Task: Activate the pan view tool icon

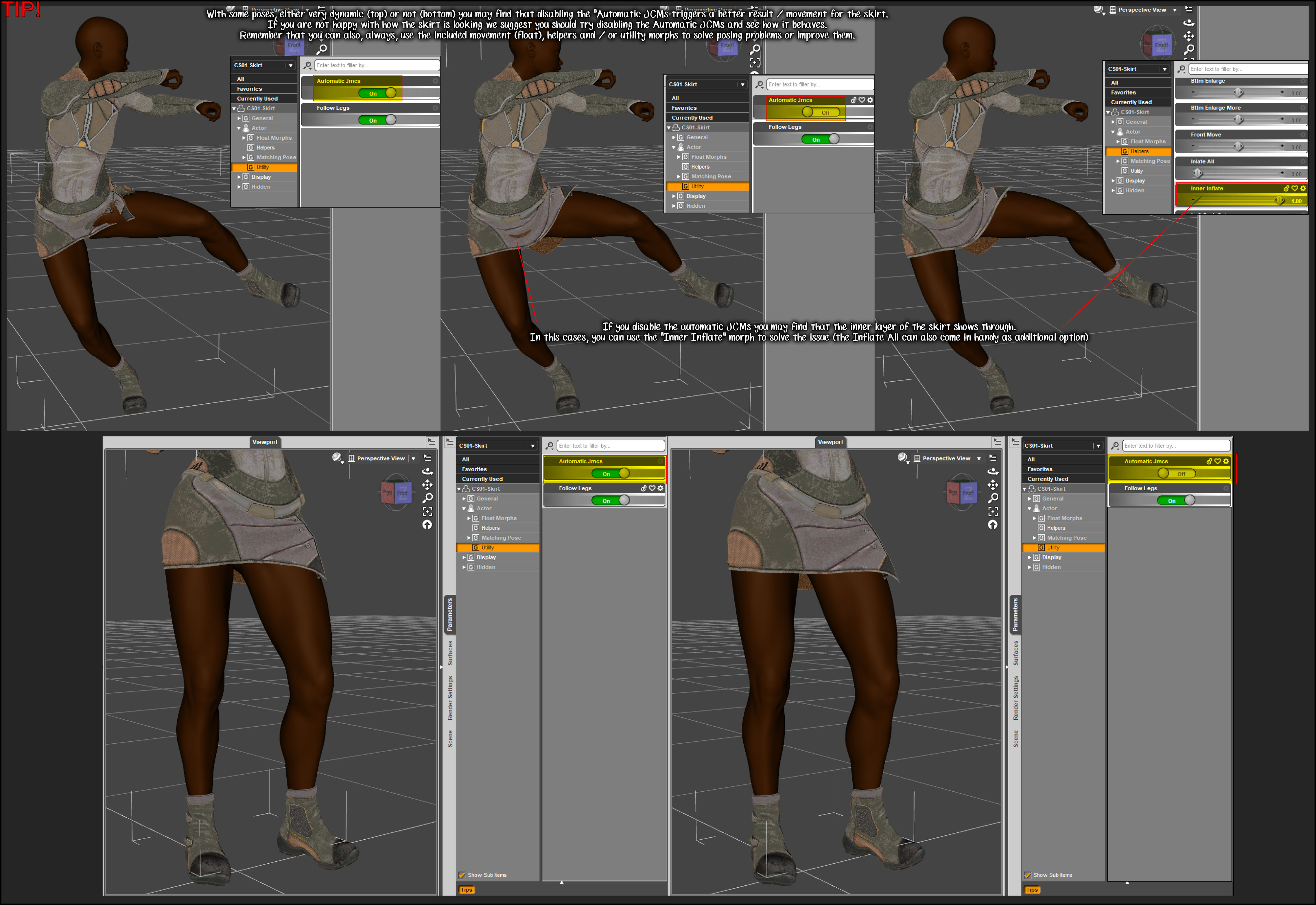Action: coord(993,485)
